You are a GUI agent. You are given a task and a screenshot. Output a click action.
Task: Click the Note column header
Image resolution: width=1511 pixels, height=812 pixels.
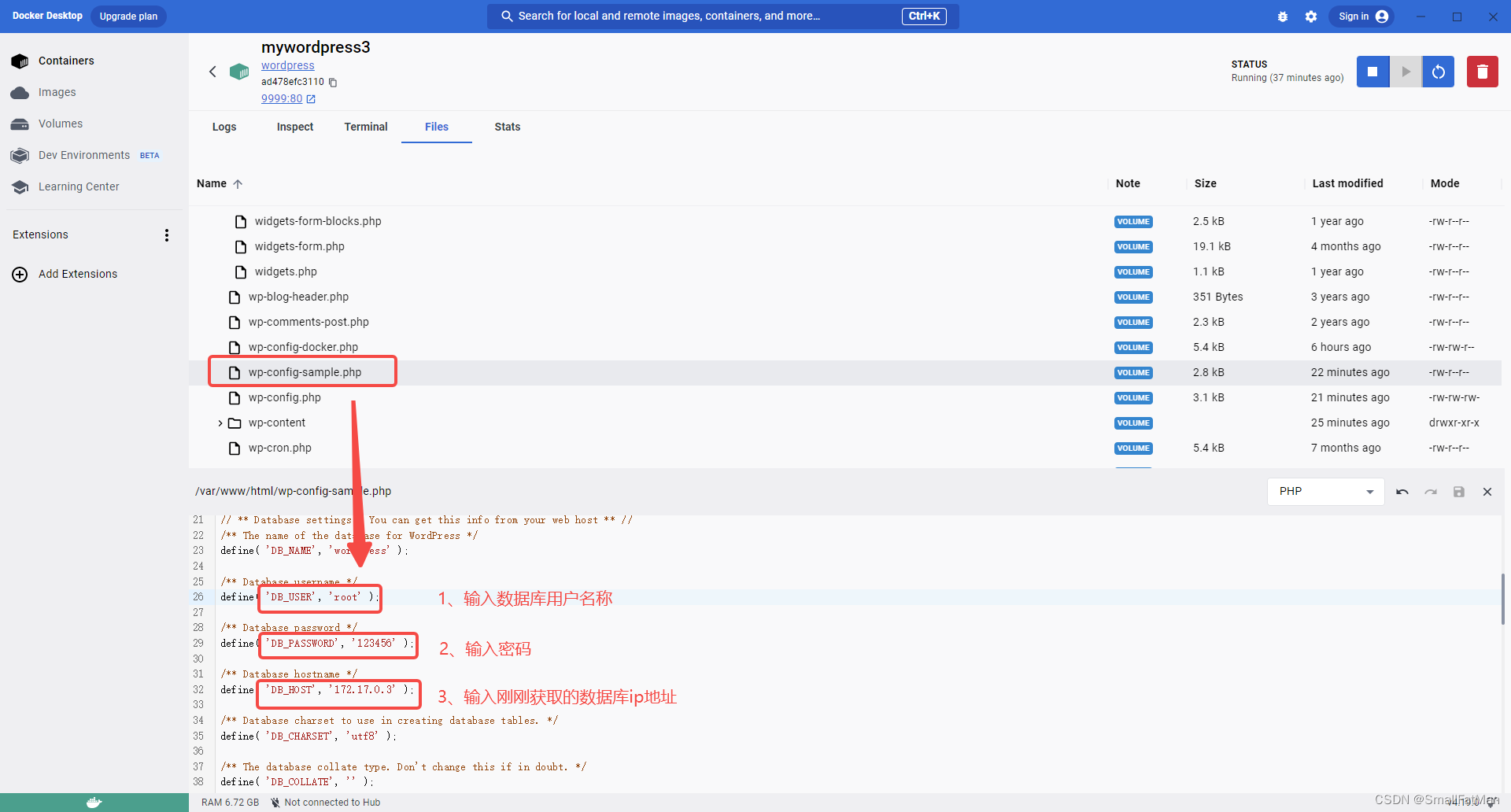pyautogui.click(x=1127, y=183)
